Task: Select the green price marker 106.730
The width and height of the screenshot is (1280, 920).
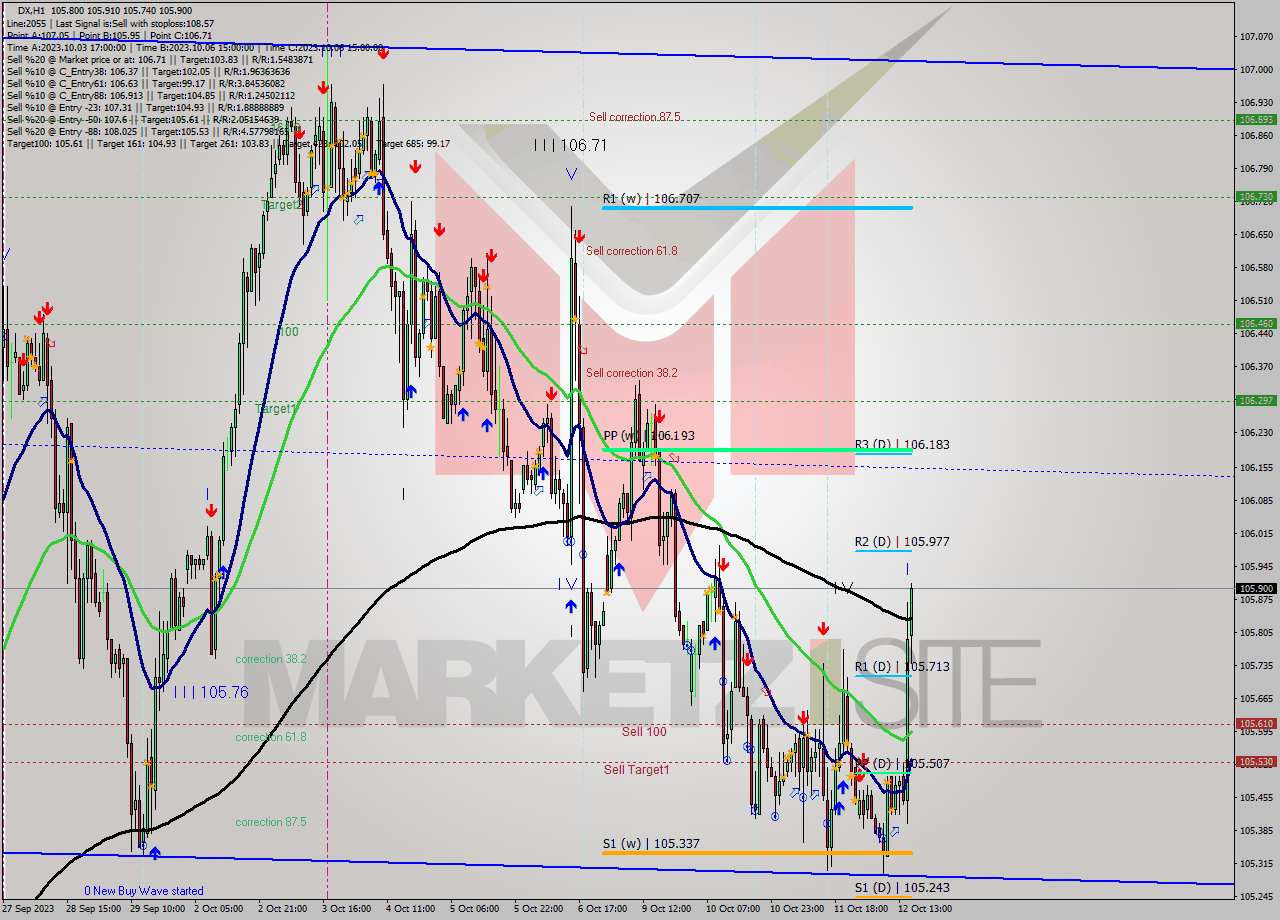Action: (x=1256, y=197)
